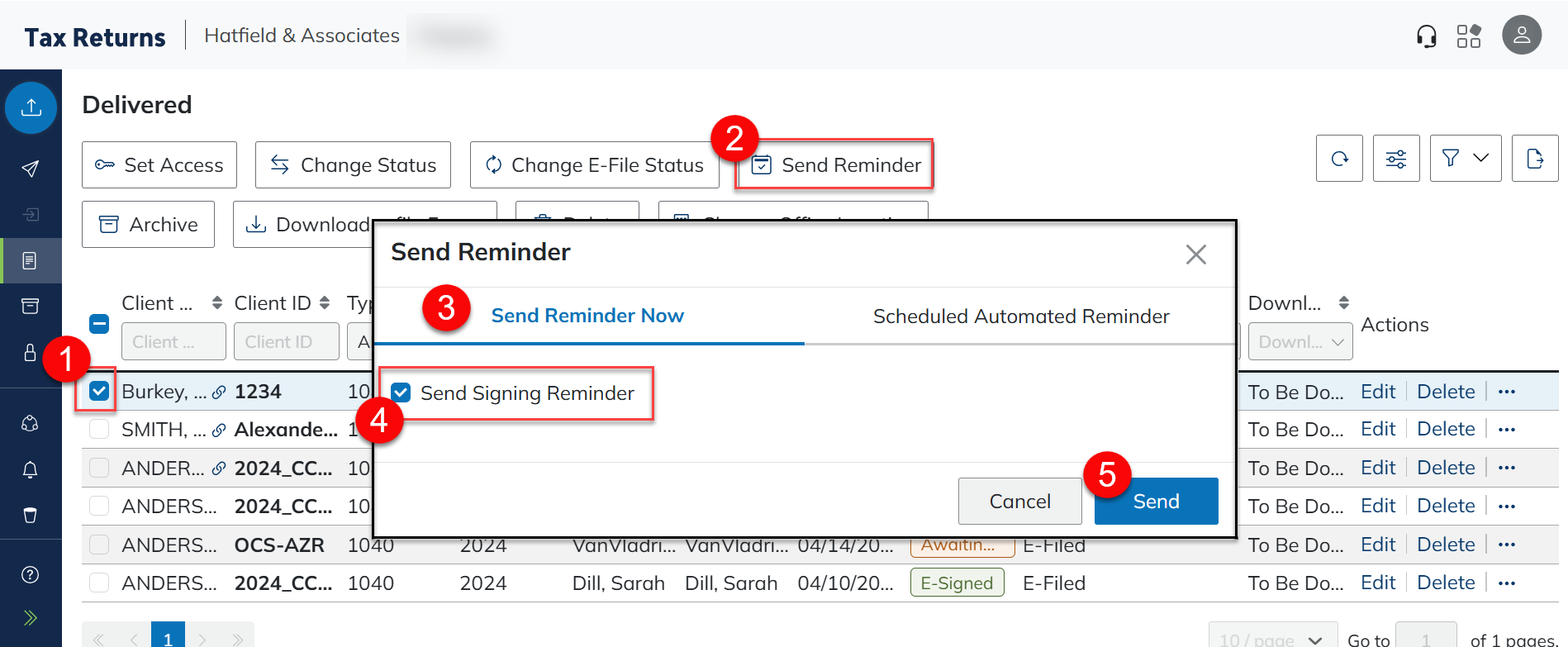The image size is (1568, 647).
Task: Click the blue Send button
Action: [x=1156, y=502]
